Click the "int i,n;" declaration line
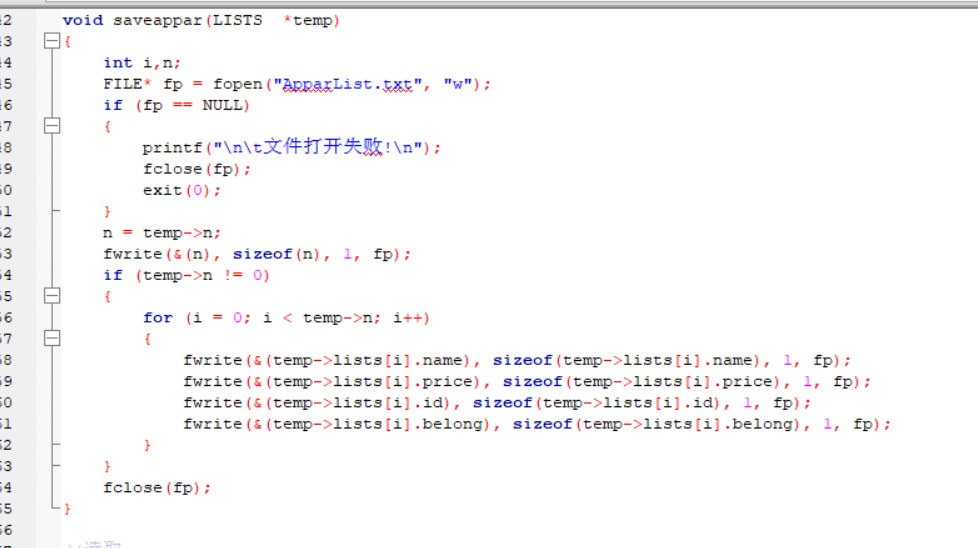Screen dimensions: 978x548 click(142, 63)
